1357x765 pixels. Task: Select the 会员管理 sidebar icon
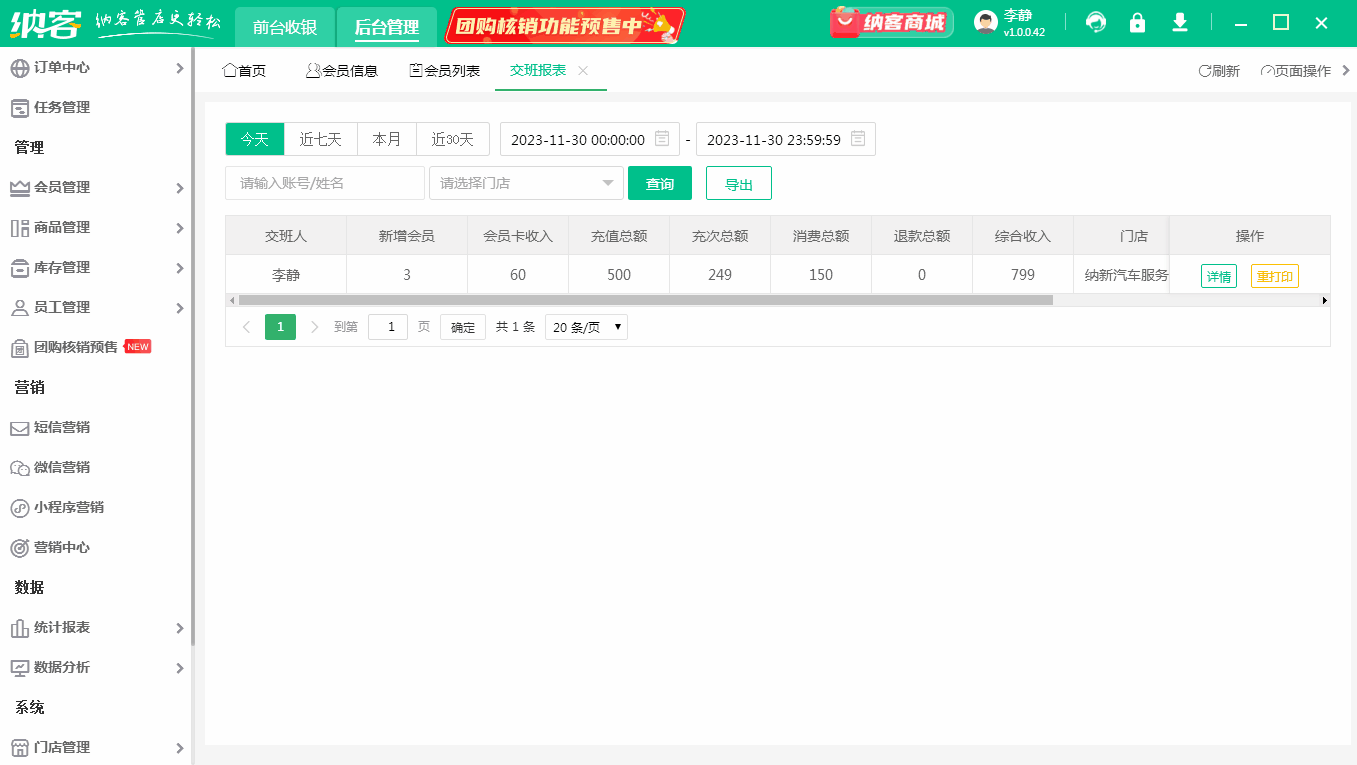23,187
